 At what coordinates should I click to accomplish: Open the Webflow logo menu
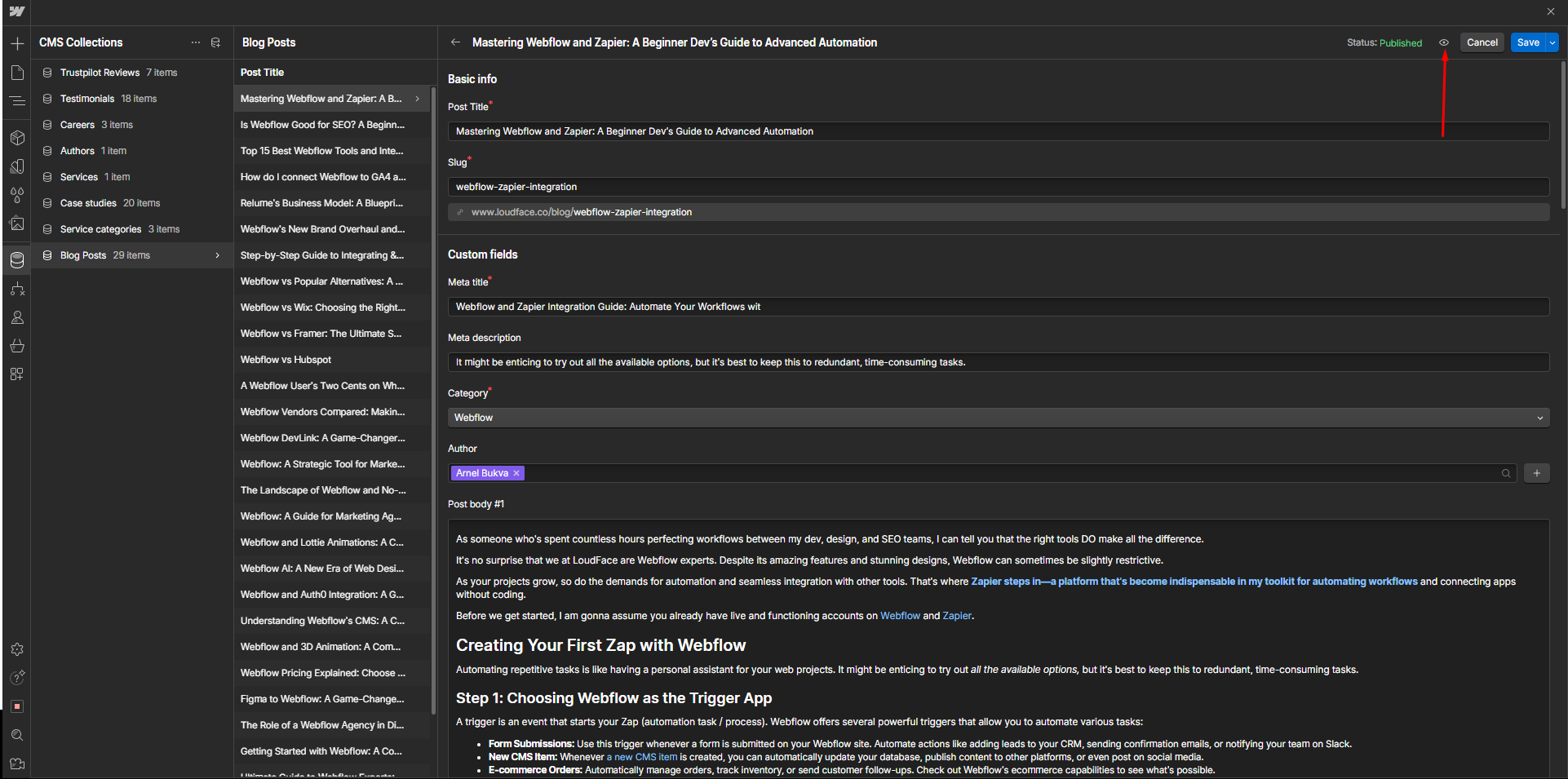[x=17, y=11]
